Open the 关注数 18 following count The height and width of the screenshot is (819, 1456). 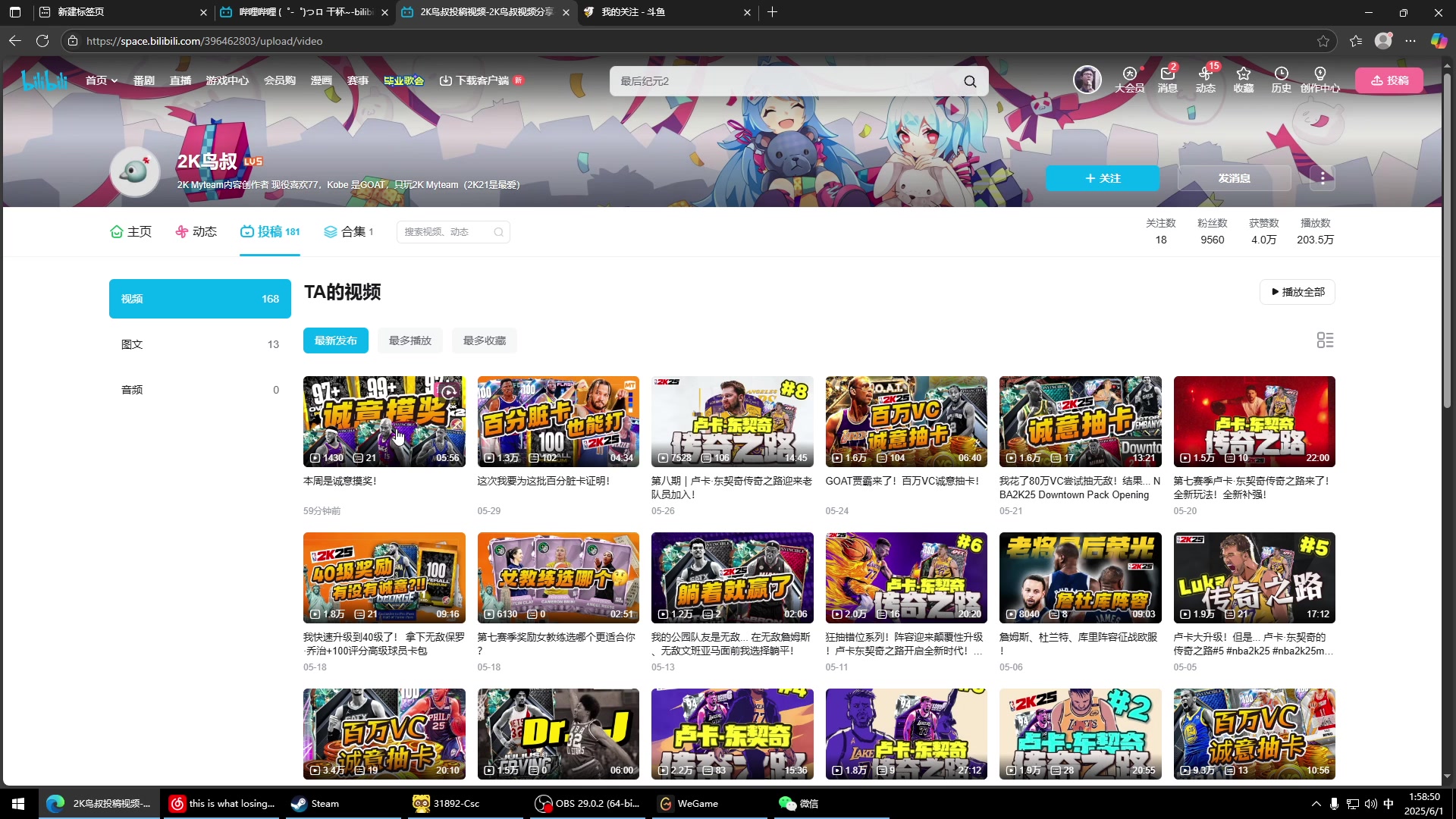point(1160,232)
